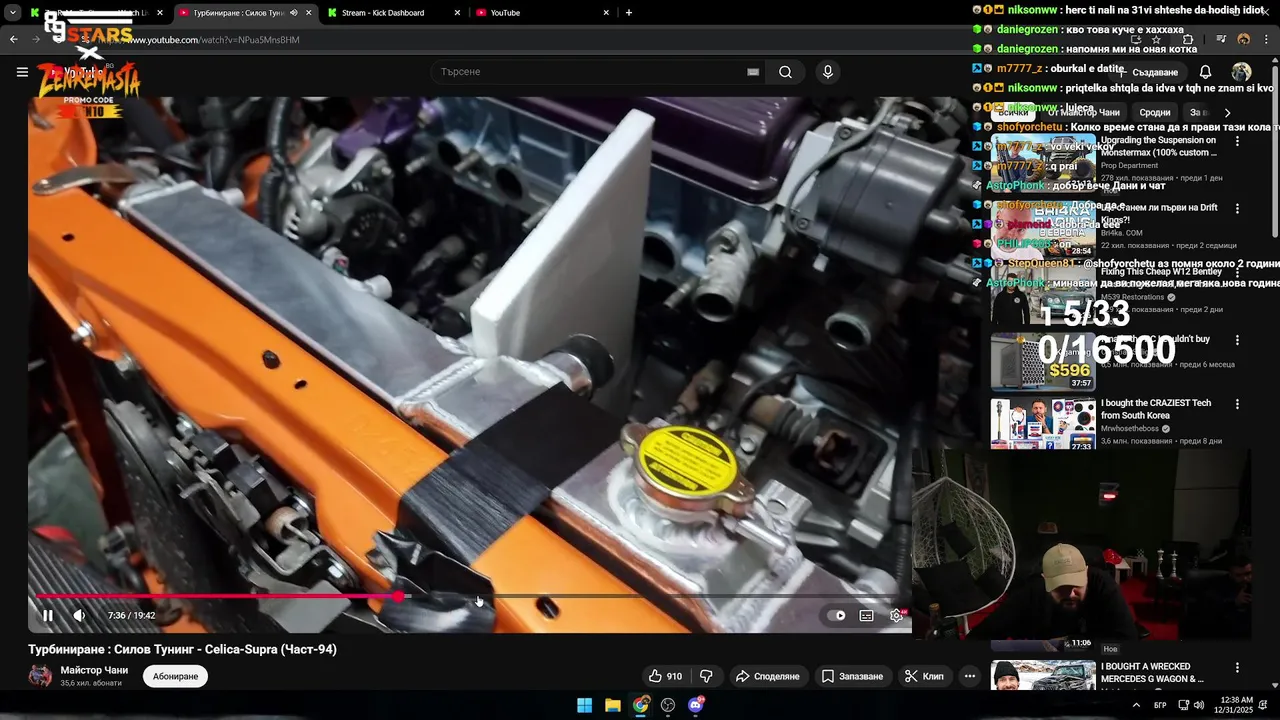Mute tab via speaker icon on video tab
Viewport: 1280px width, 720px height.
293,13
